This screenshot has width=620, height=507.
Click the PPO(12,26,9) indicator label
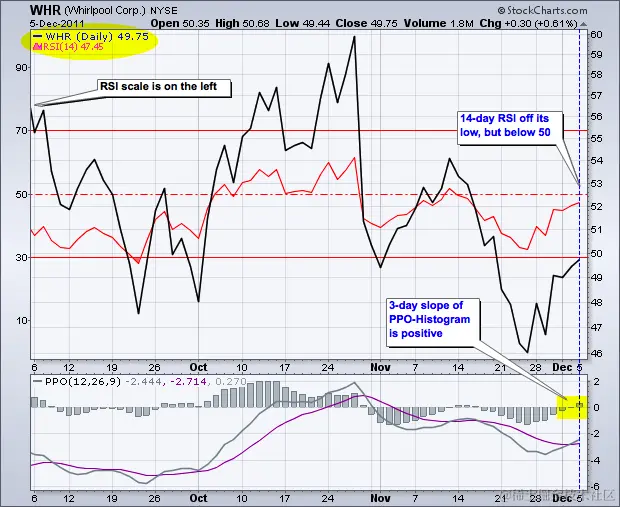(83, 382)
